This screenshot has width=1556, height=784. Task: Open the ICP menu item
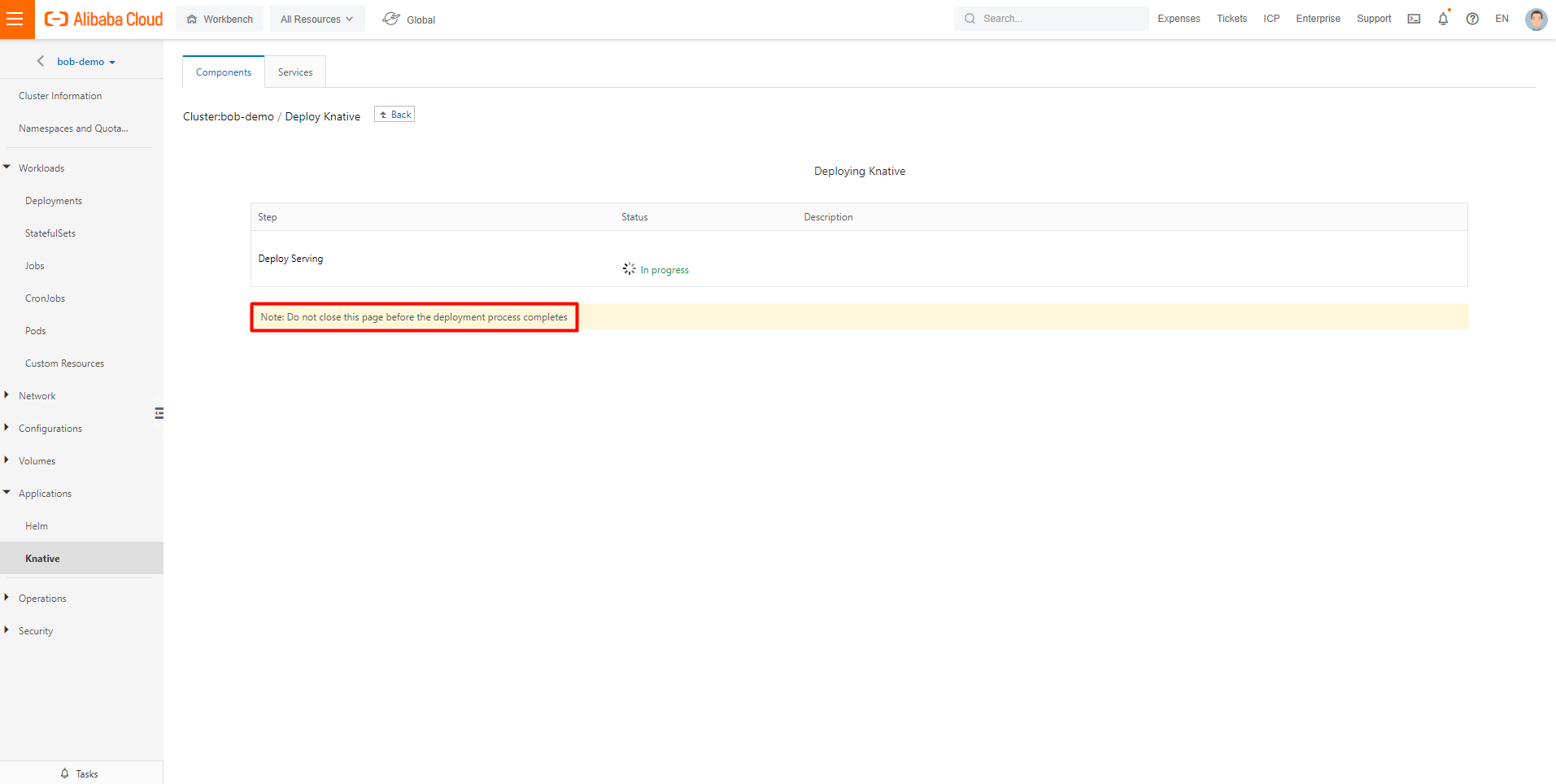(x=1271, y=19)
